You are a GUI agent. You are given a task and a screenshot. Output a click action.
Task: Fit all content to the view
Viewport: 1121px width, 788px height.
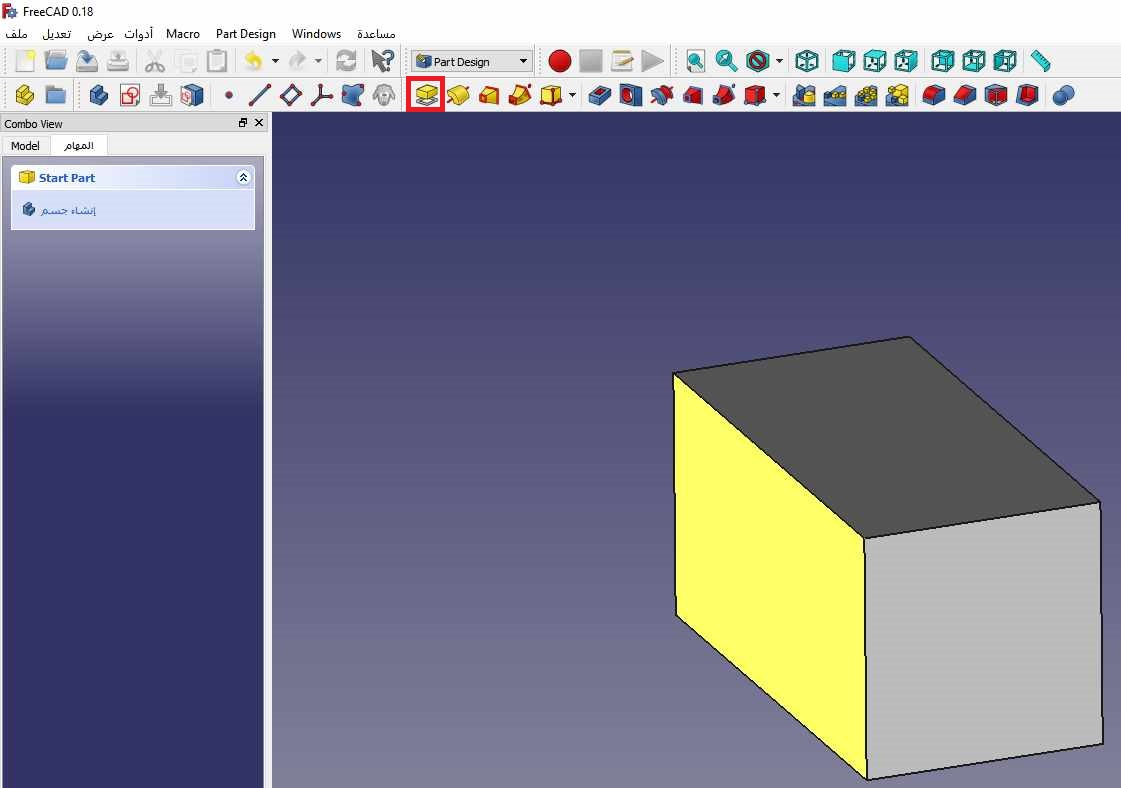[695, 61]
